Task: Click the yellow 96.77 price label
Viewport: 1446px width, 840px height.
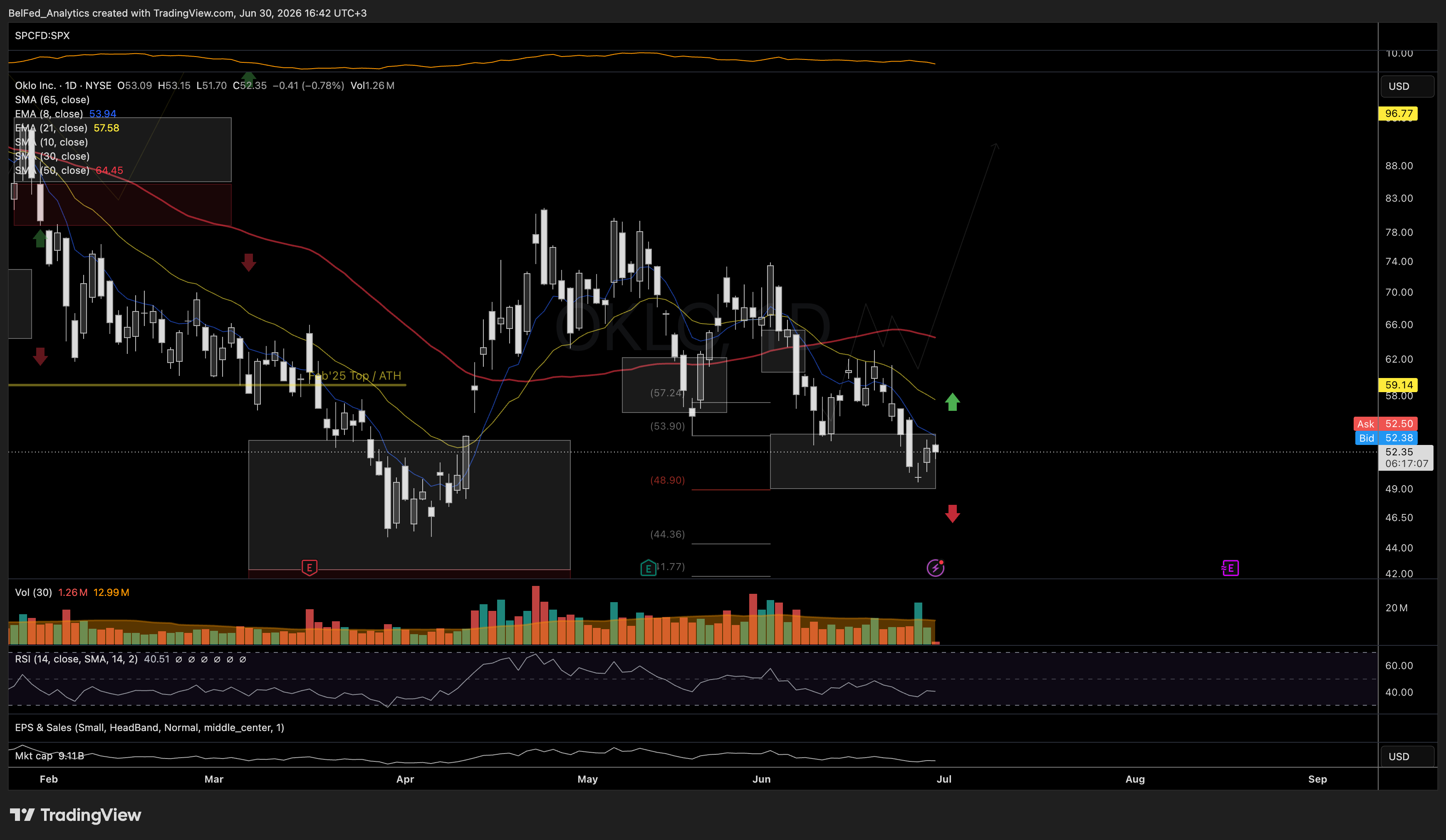Action: point(1398,114)
